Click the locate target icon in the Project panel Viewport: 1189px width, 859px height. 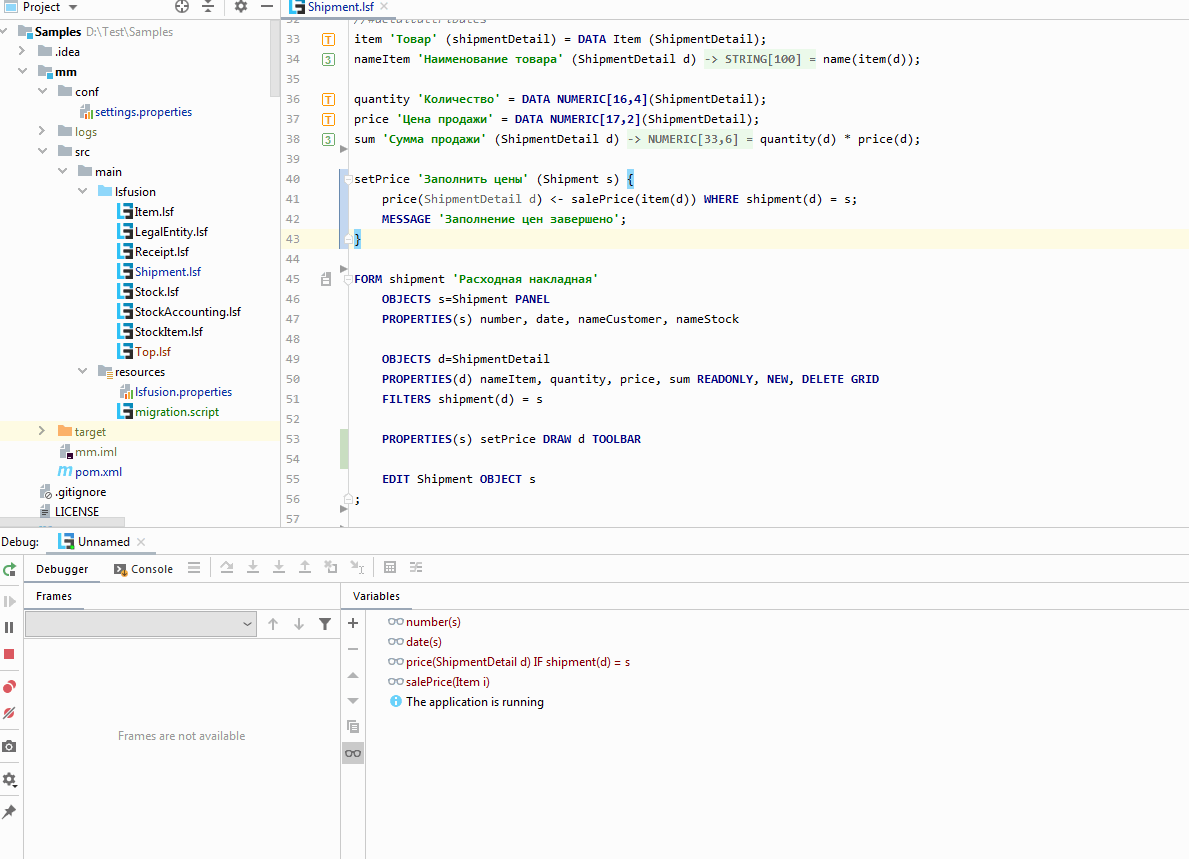[x=182, y=7]
